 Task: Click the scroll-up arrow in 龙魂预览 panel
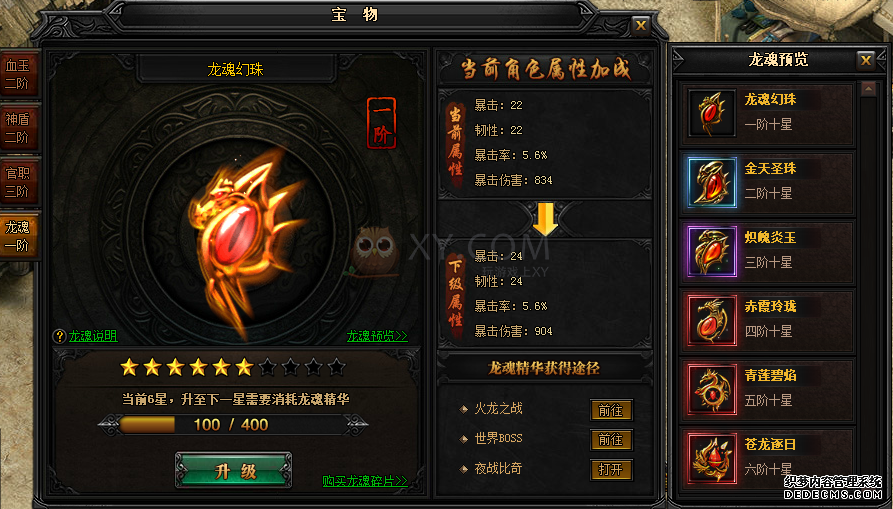868,89
